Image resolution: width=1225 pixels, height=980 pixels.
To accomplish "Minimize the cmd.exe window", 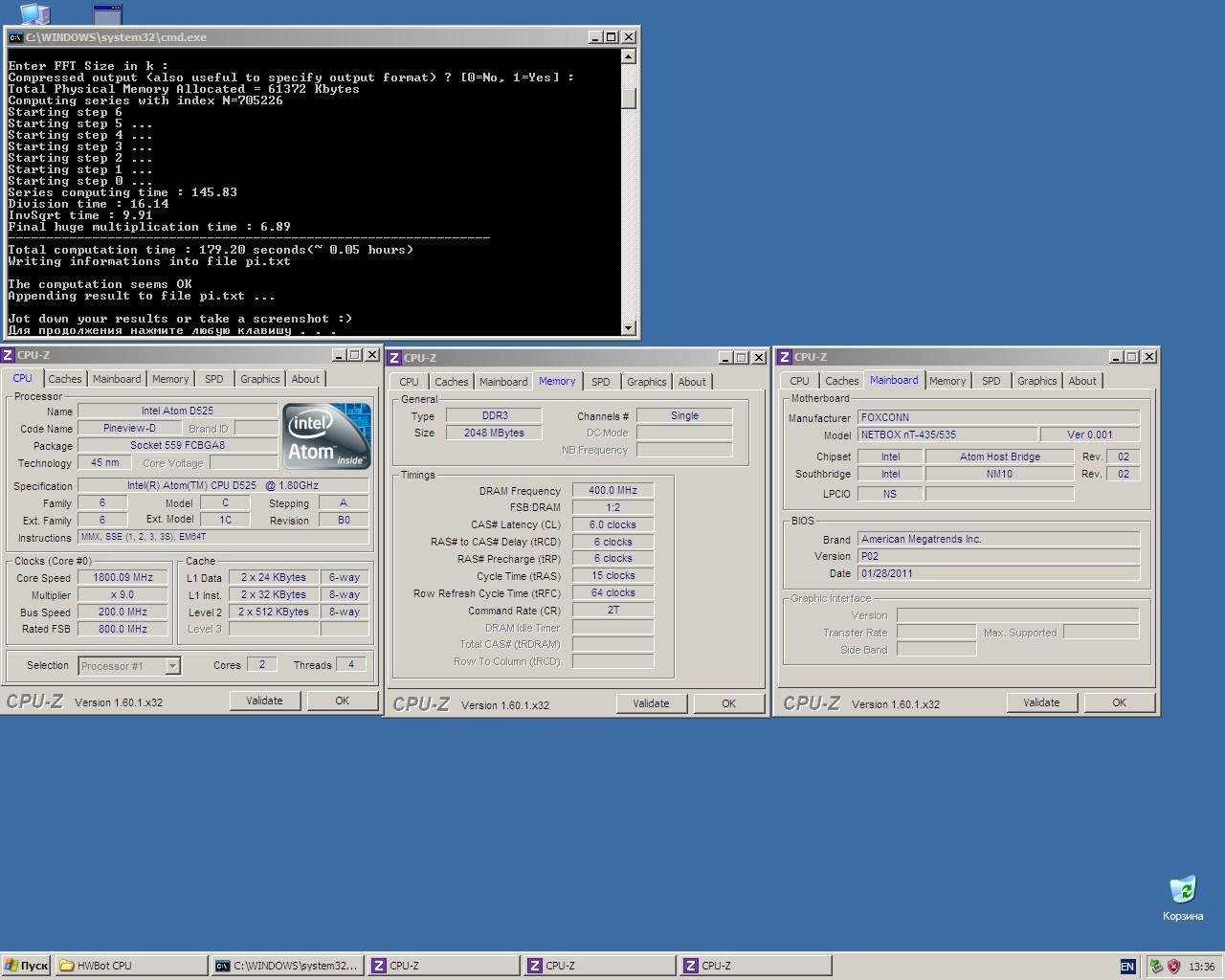I will [595, 37].
